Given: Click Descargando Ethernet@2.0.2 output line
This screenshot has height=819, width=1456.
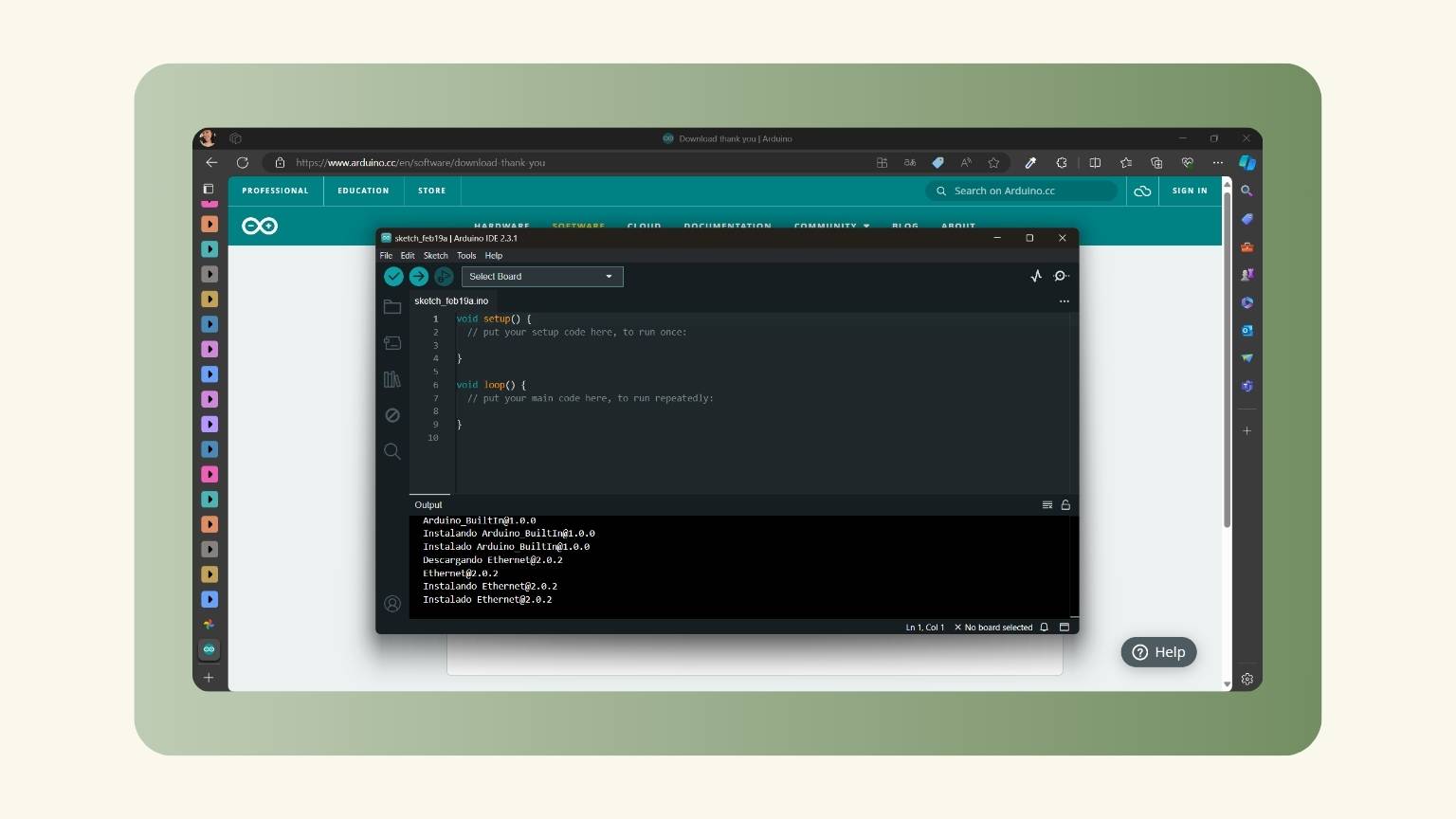Looking at the screenshot, I should click(493, 560).
